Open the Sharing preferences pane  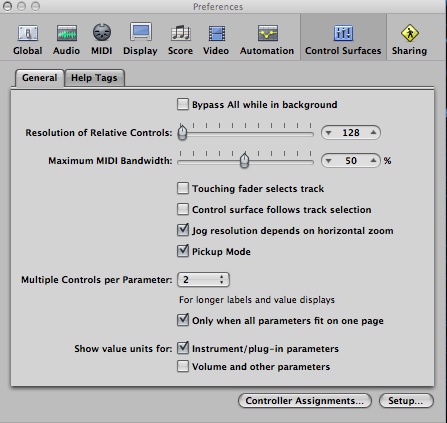409,40
